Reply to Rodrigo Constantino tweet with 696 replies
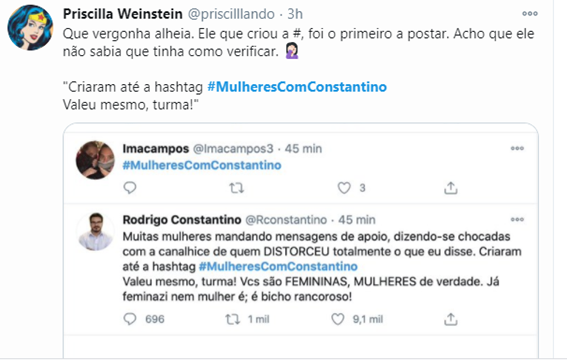The image size is (567, 362). tap(130, 319)
